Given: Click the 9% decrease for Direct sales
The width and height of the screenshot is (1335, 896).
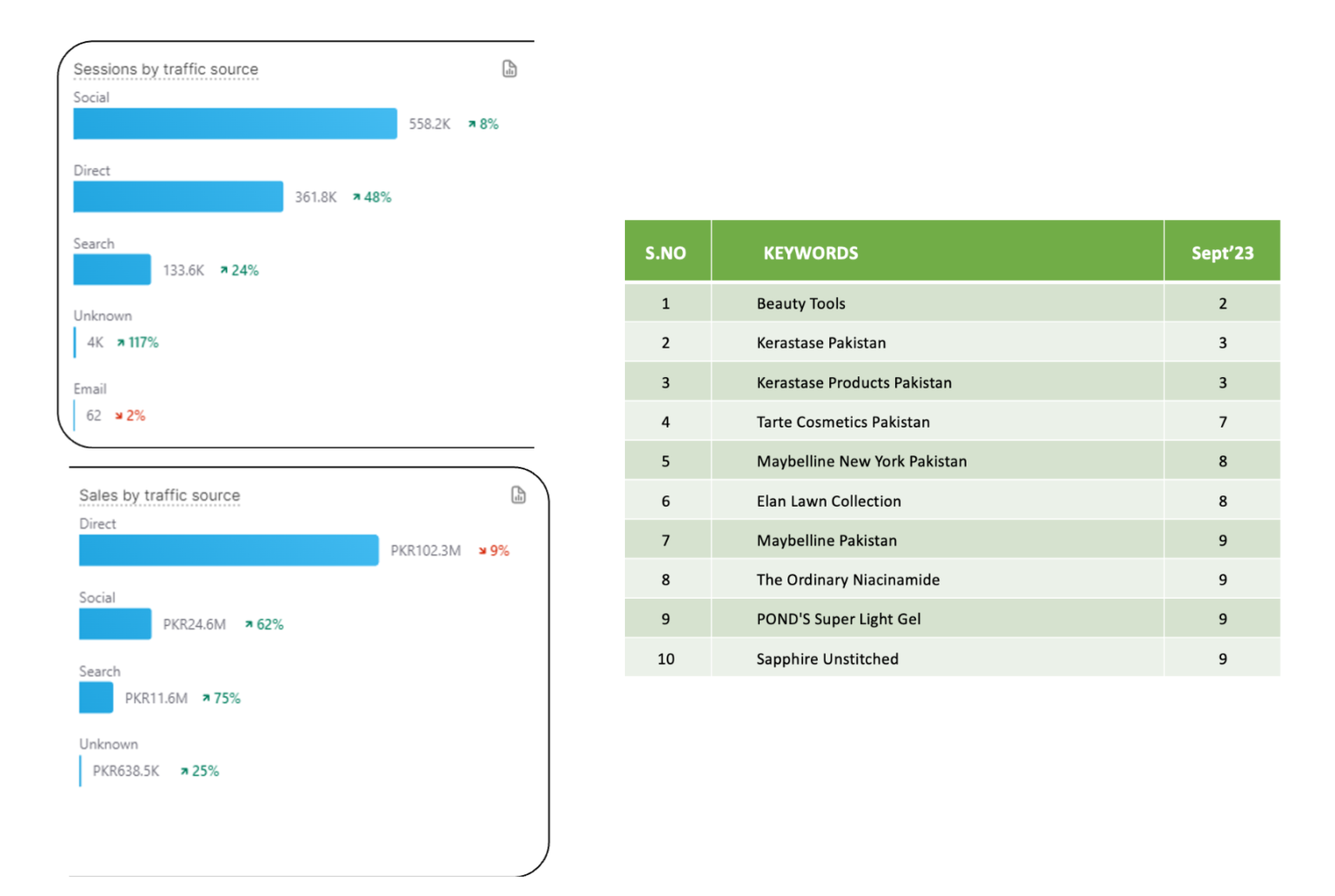Looking at the screenshot, I should click(x=494, y=551).
